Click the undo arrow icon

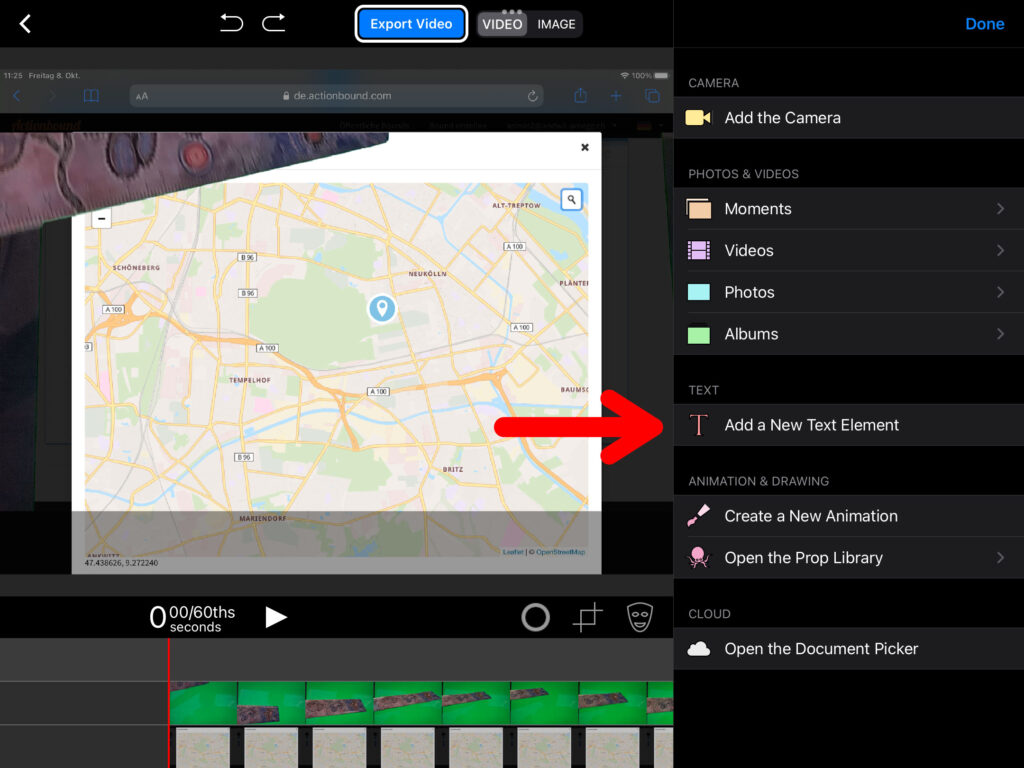coord(231,23)
